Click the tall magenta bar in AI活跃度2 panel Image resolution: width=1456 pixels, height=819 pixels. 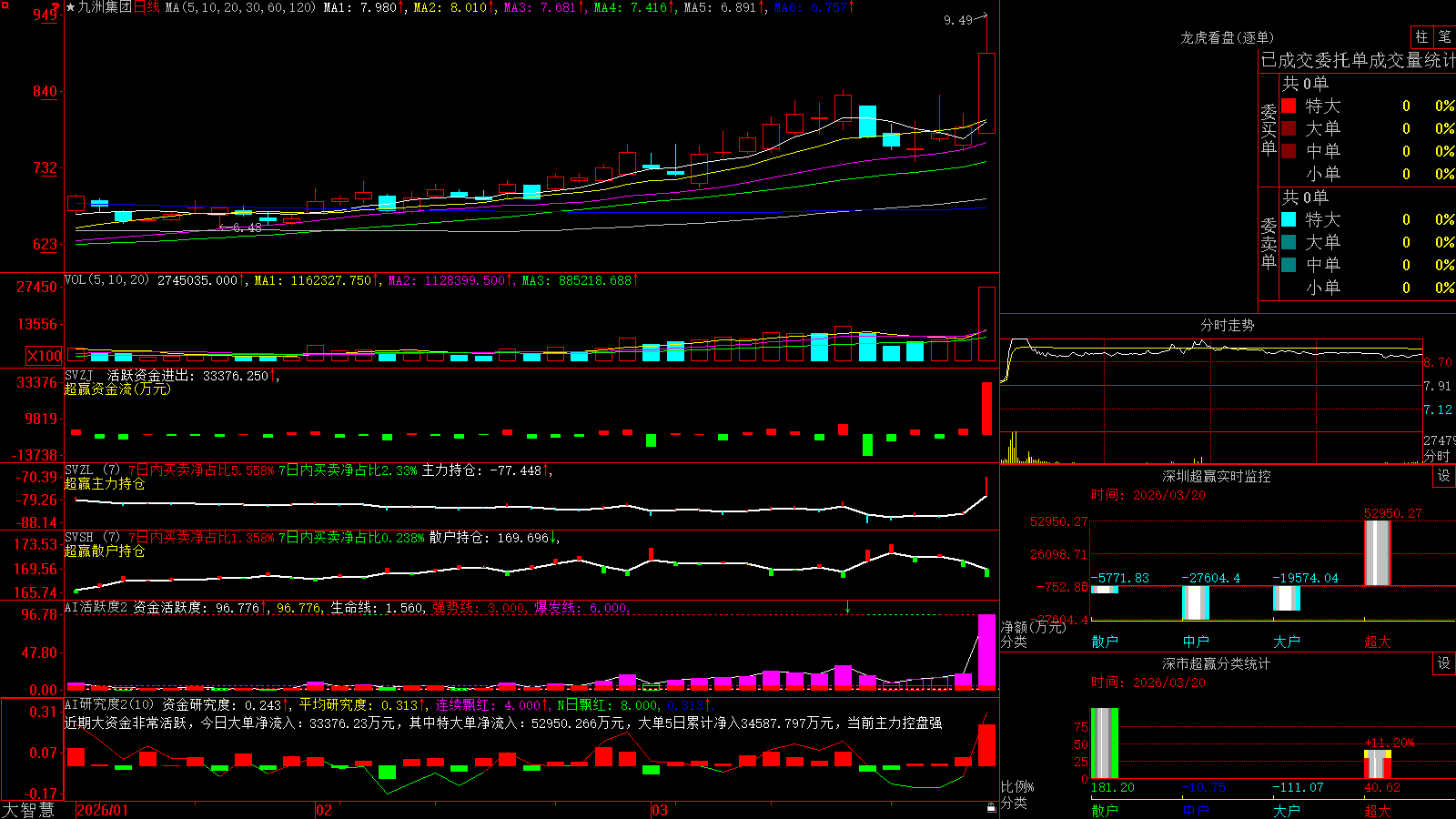click(x=986, y=651)
